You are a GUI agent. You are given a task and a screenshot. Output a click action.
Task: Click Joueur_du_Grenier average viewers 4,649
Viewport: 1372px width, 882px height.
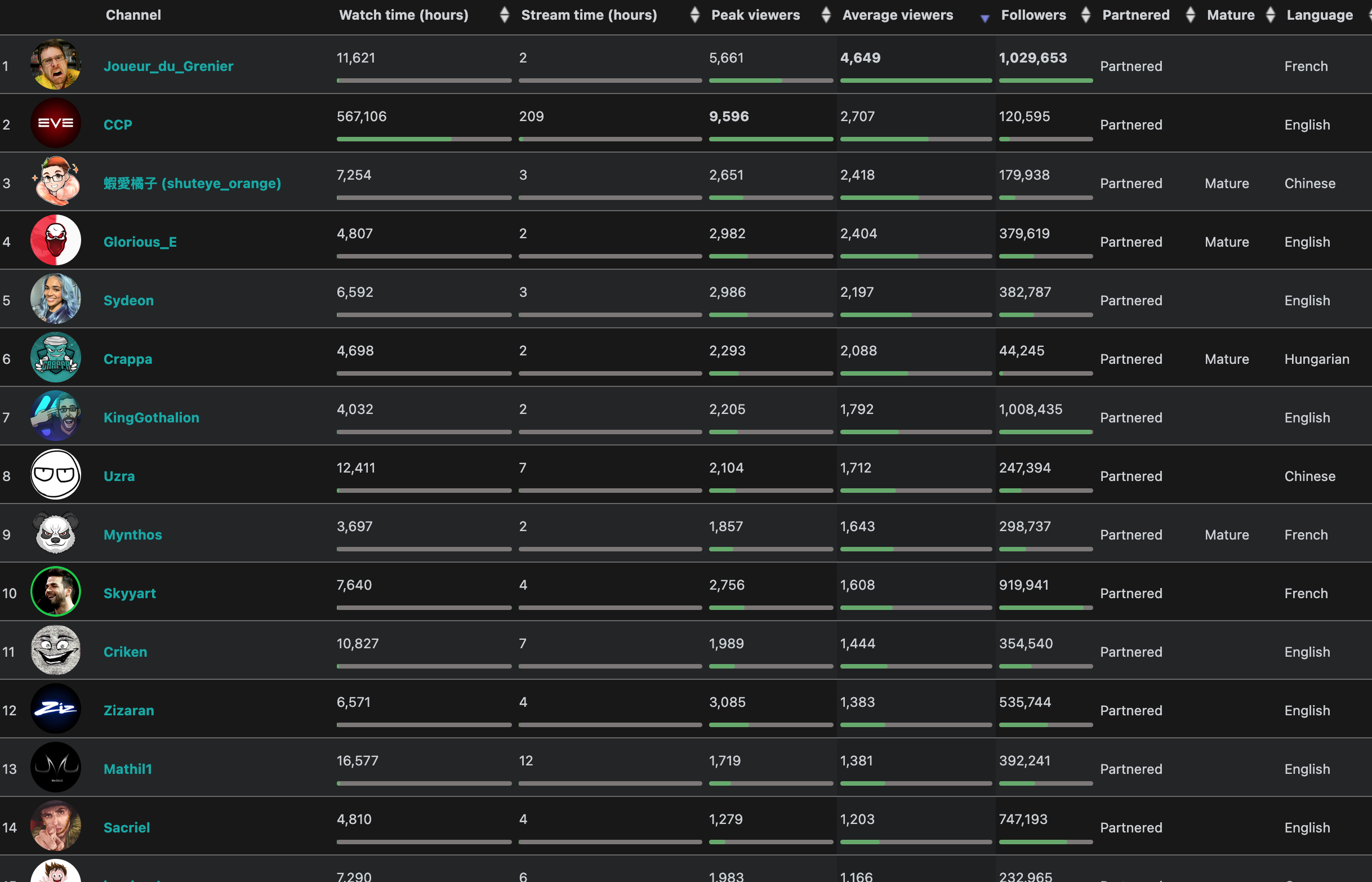click(x=860, y=58)
